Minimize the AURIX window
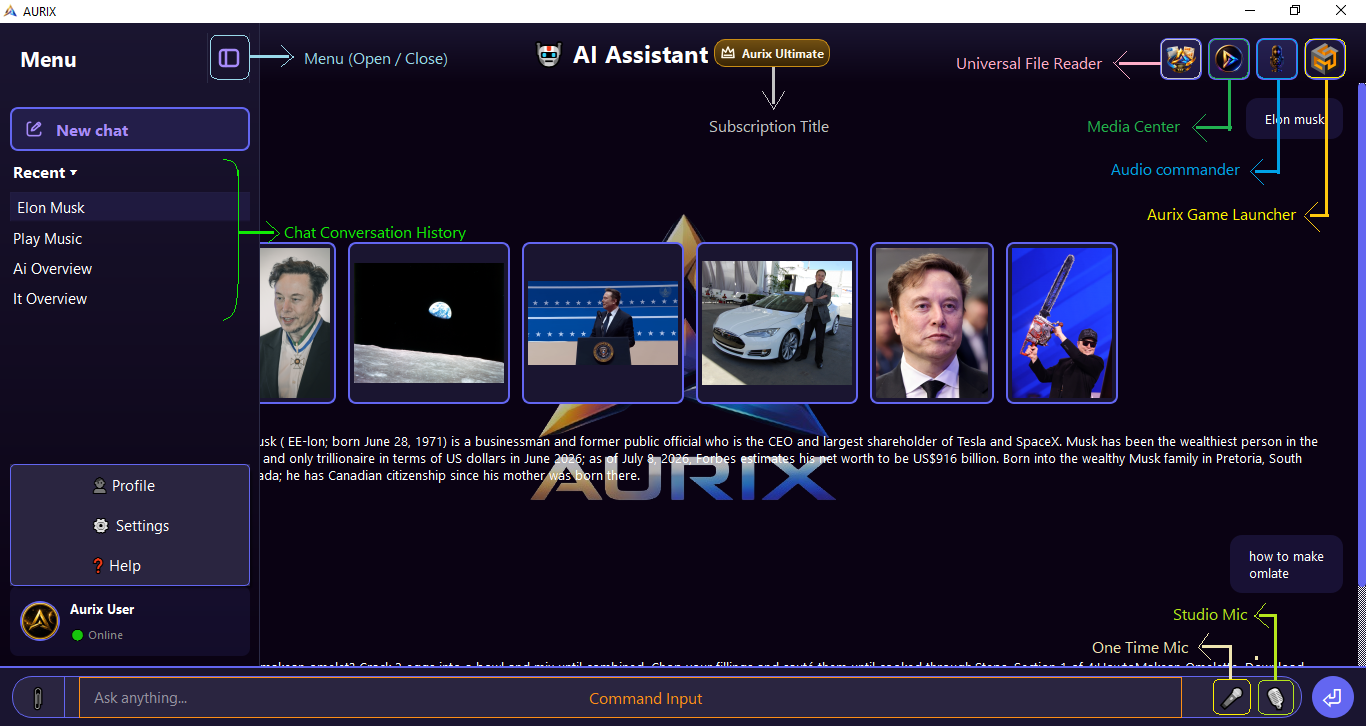 coord(1250,10)
